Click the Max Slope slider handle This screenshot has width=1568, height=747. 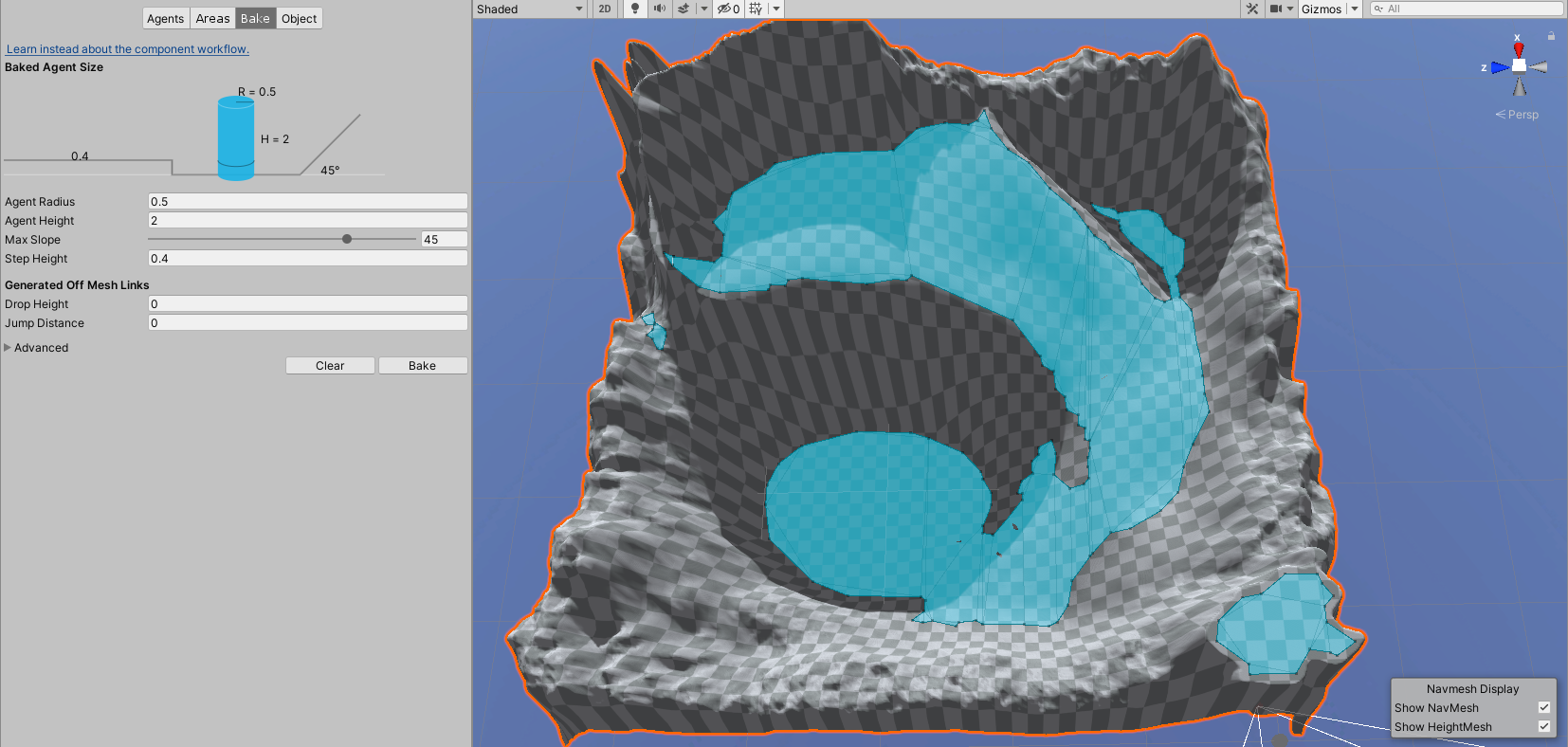pyautogui.click(x=347, y=239)
